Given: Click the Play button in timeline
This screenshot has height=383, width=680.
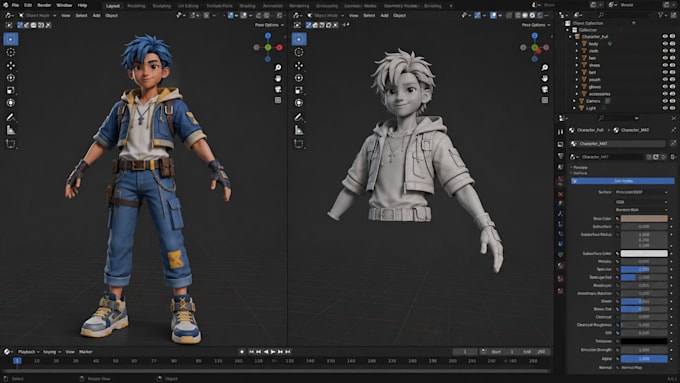Looking at the screenshot, I should tap(273, 352).
